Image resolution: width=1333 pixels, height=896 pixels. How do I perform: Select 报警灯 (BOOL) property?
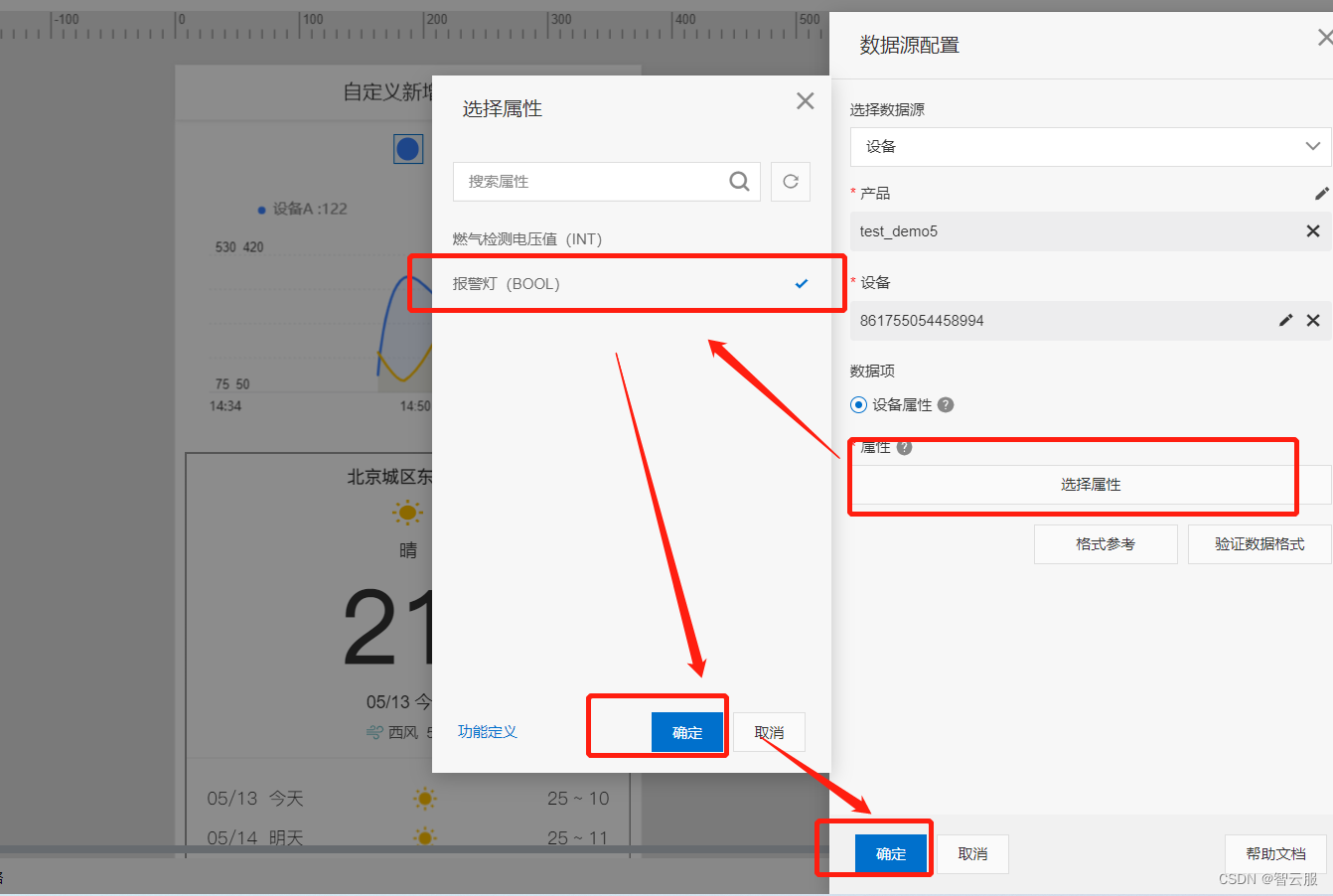pyautogui.click(x=632, y=284)
